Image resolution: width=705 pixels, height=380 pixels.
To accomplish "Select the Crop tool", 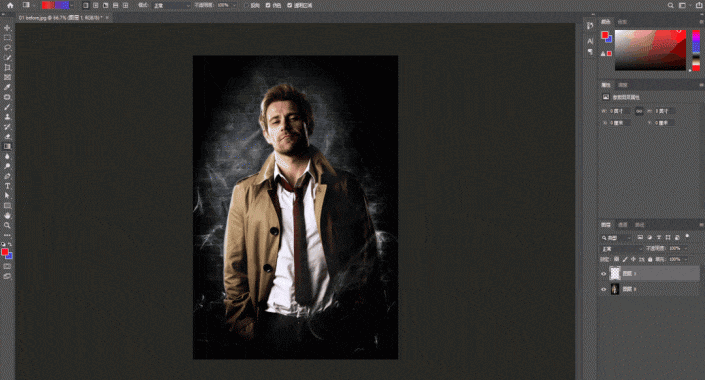I will coord(7,67).
